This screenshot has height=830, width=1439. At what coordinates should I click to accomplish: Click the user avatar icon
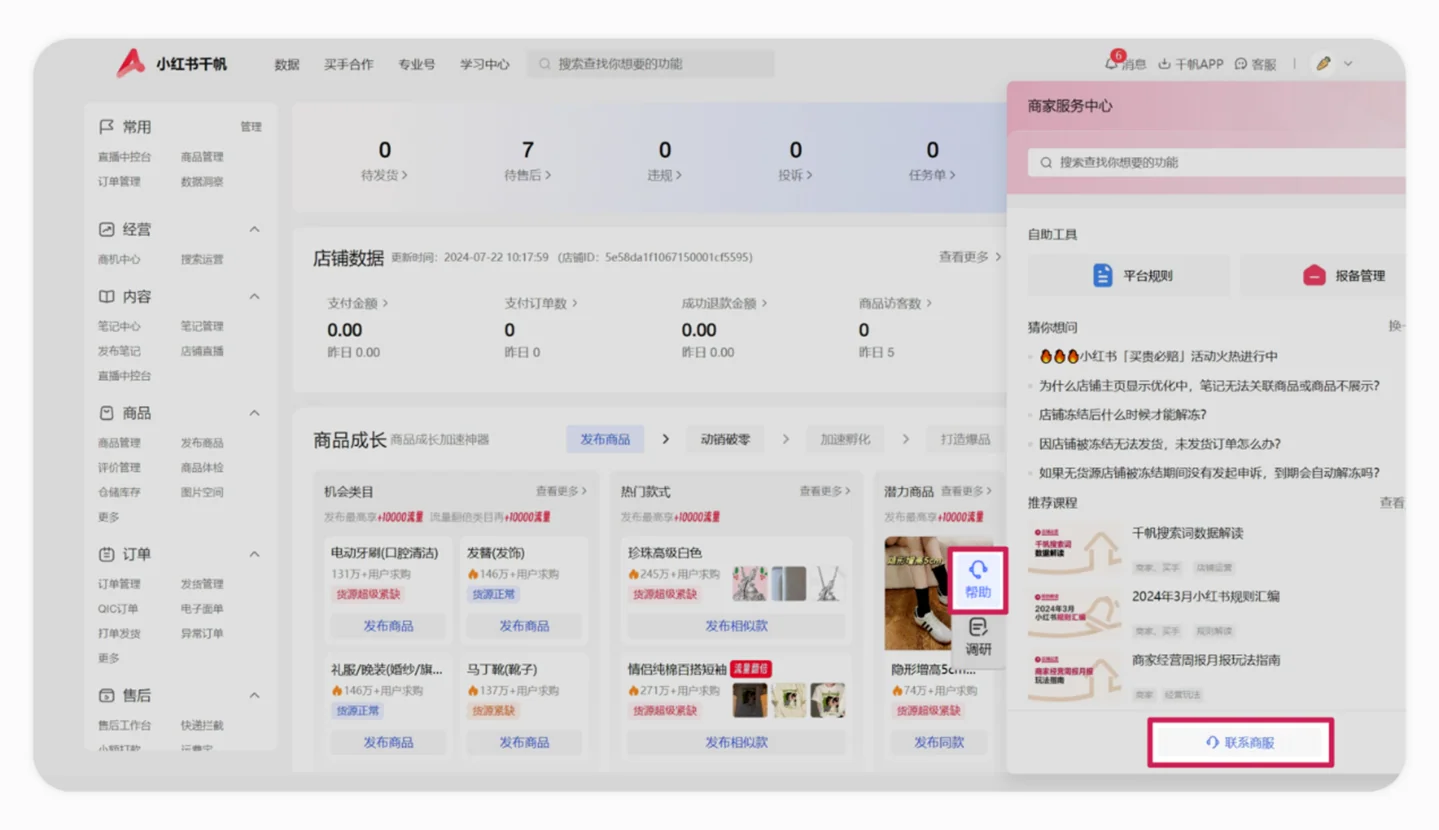click(x=1324, y=64)
